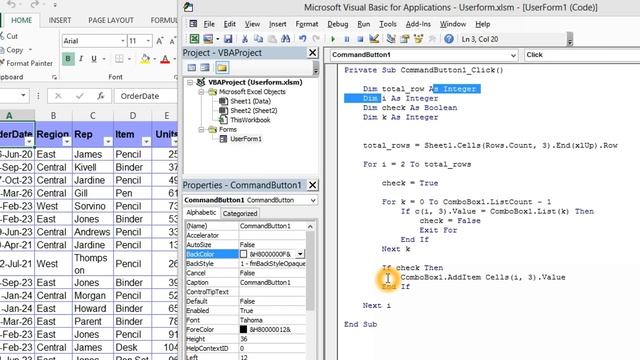Open the Properties object selector dropdown
The height and width of the screenshot is (360, 640).
(313, 200)
